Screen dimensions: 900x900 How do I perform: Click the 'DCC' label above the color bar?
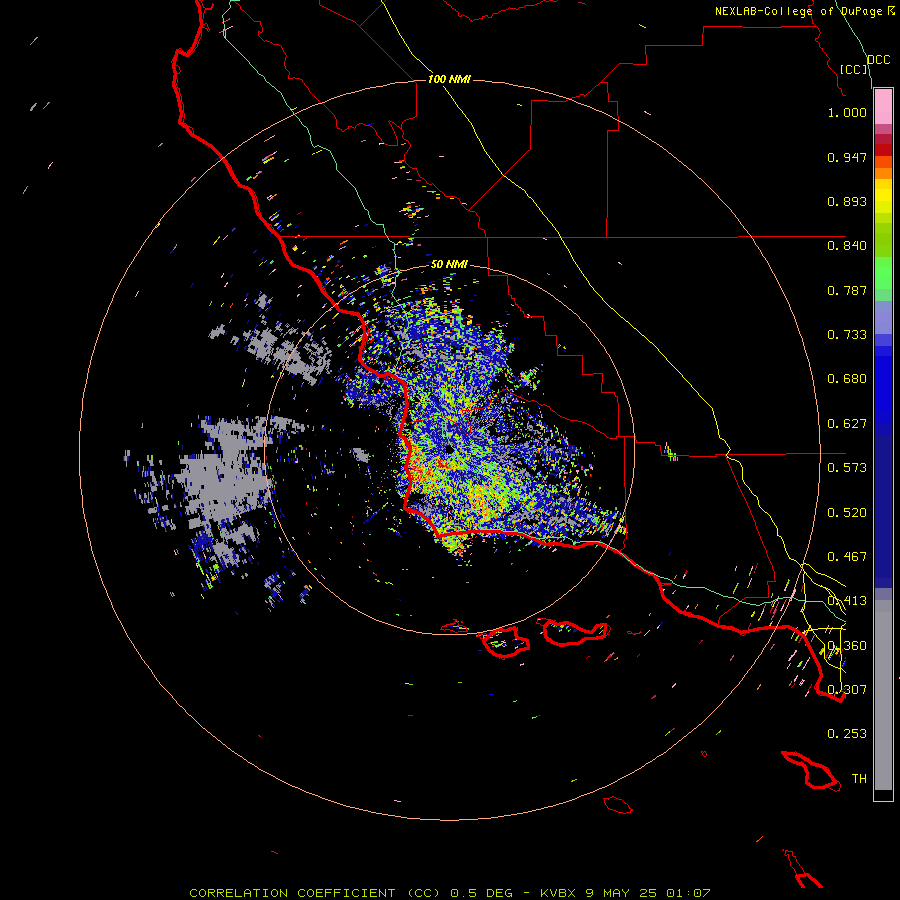pos(879,60)
